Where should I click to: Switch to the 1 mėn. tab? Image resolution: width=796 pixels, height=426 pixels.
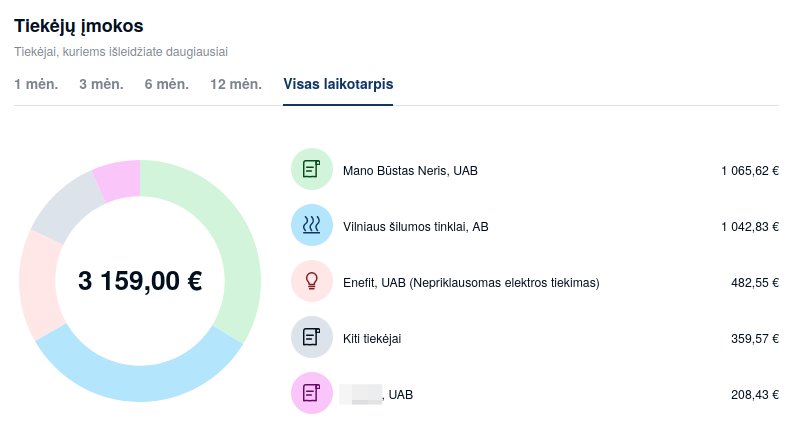pos(36,84)
